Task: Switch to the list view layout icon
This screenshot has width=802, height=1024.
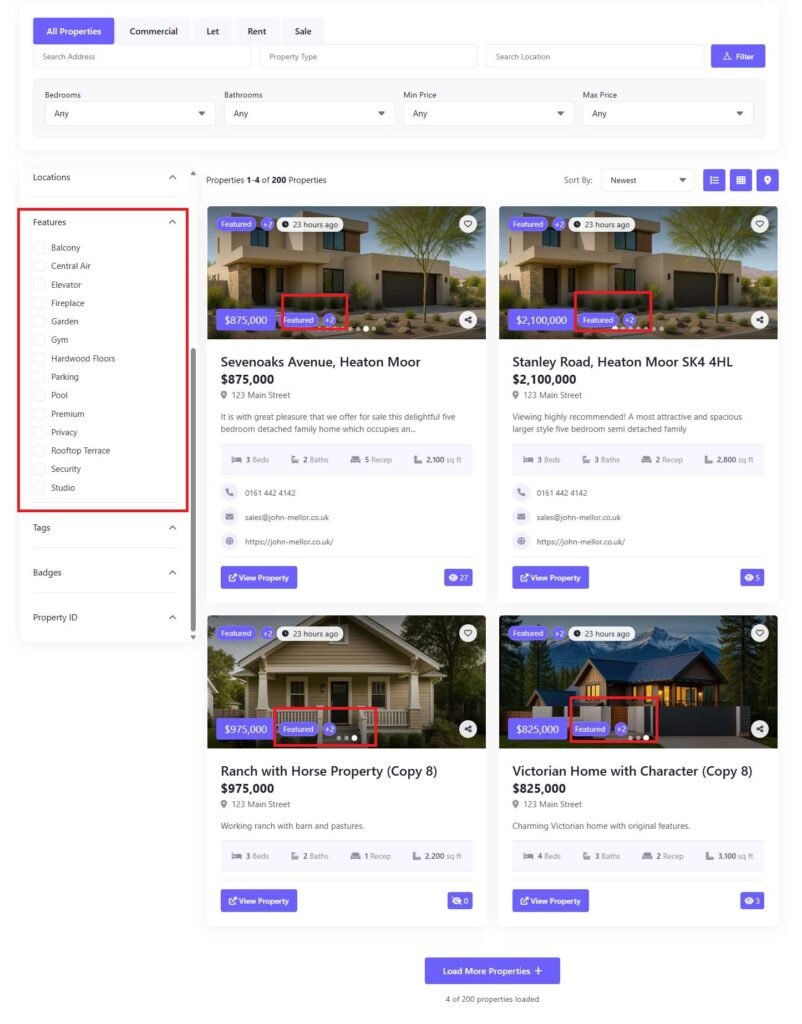Action: (714, 180)
